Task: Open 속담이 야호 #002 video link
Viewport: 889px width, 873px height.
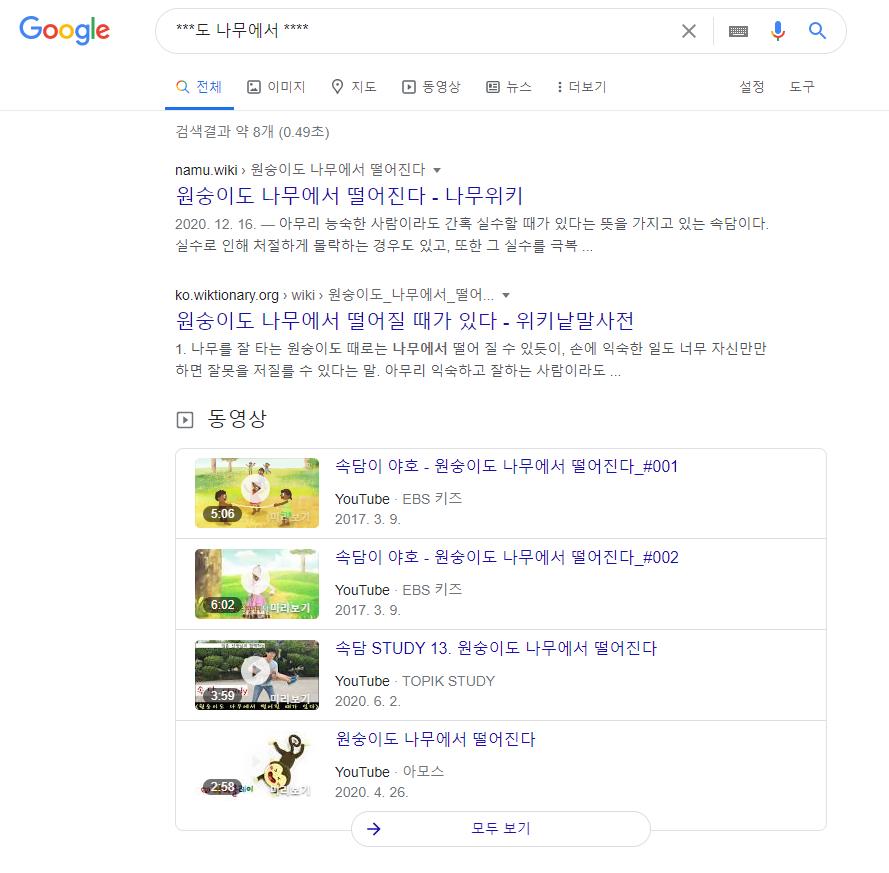Action: tap(507, 557)
